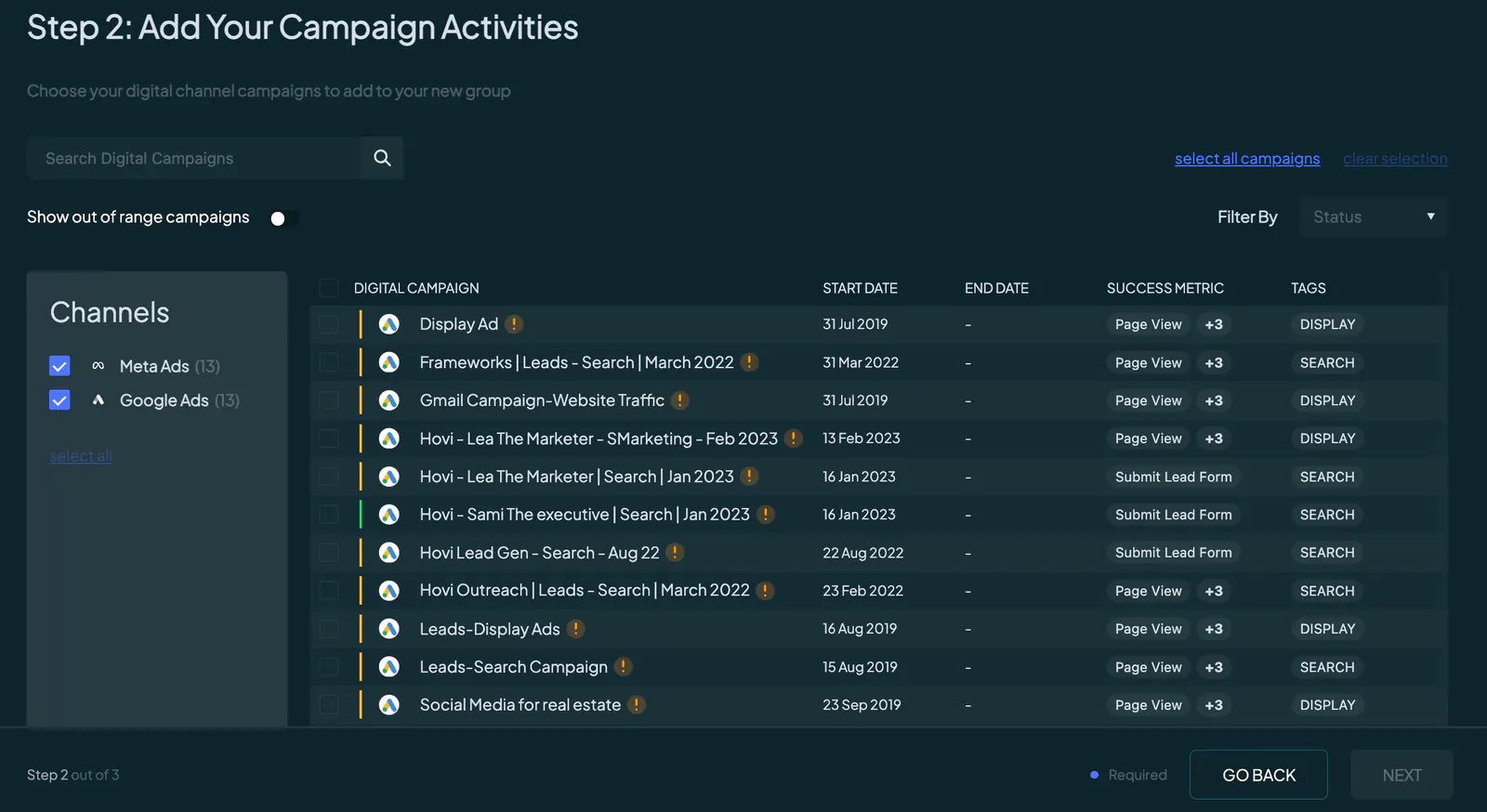Click DISPLAY tag on Gmail Campaign row
The width and height of the screenshot is (1487, 812).
pyautogui.click(x=1327, y=400)
